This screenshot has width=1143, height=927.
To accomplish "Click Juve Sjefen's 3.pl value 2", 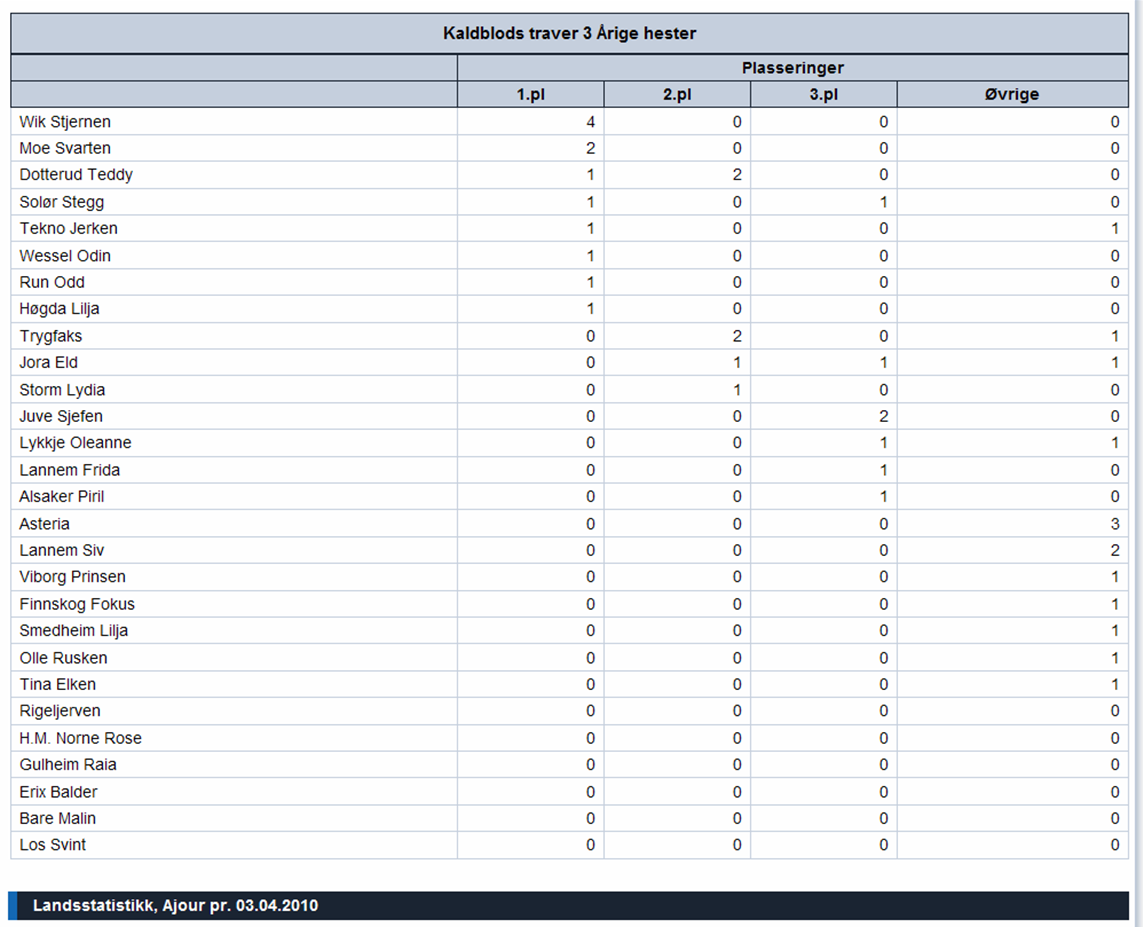I will [x=883, y=416].
